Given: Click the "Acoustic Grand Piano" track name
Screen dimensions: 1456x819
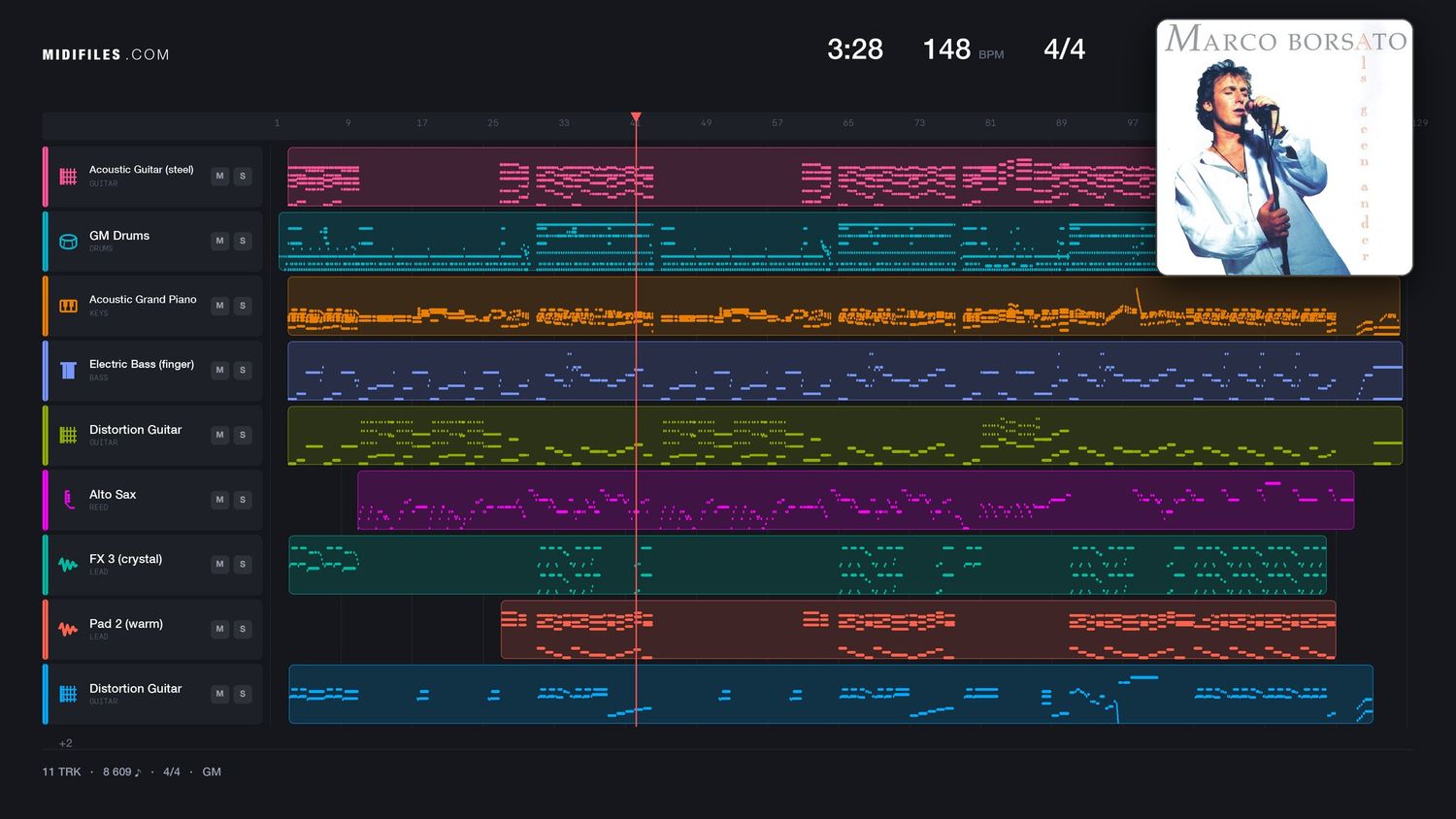Looking at the screenshot, I should coord(143,300).
